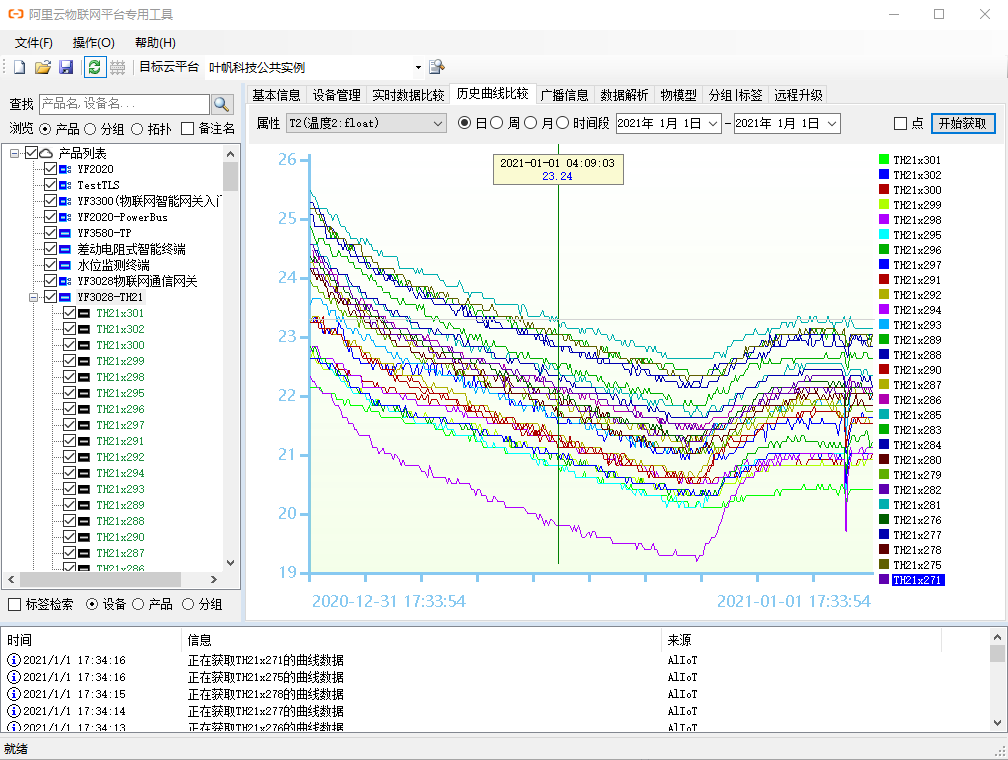
Task: Select the 时间段 radio button
Action: point(562,123)
